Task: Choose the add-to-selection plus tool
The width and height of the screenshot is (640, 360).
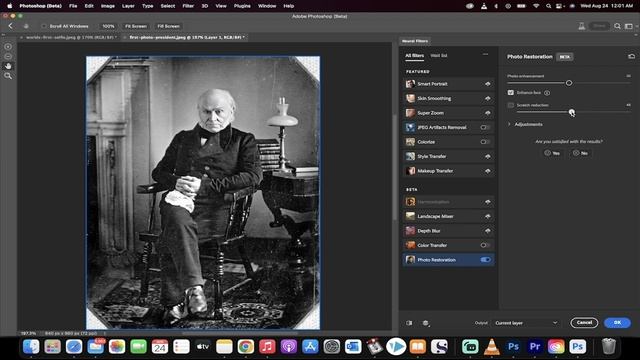Action: pyautogui.click(x=8, y=47)
